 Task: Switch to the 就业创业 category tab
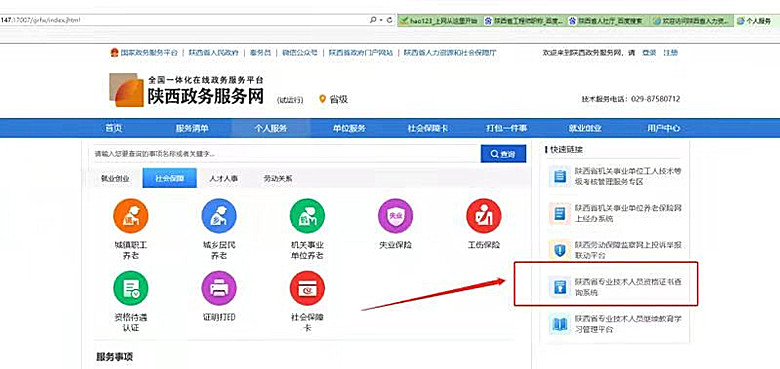point(115,178)
